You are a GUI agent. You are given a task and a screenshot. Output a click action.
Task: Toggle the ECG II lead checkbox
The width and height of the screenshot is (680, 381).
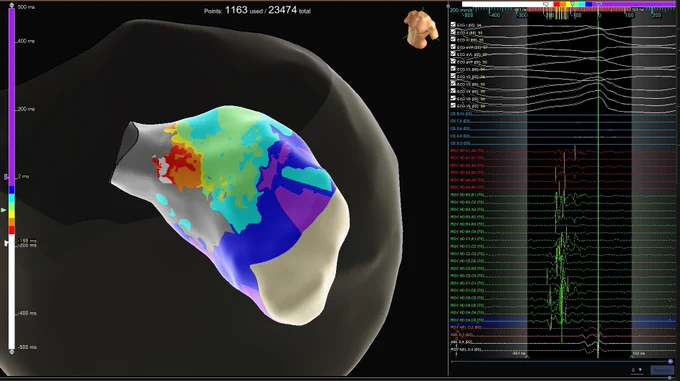[x=453, y=32]
